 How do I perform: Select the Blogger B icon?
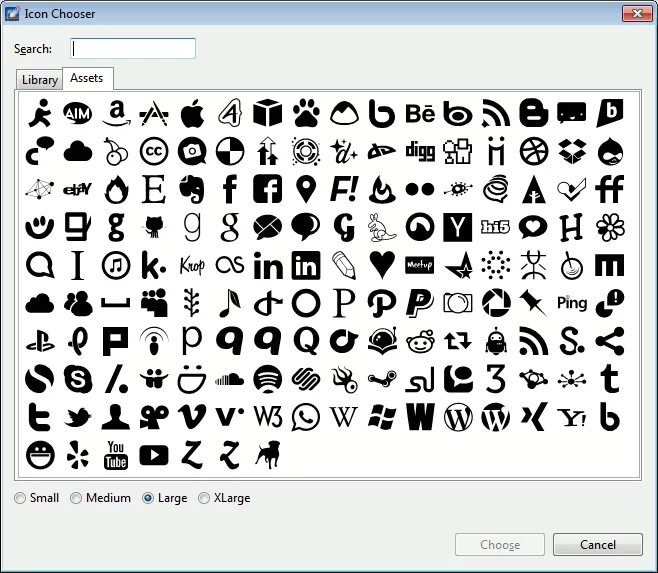pos(534,113)
